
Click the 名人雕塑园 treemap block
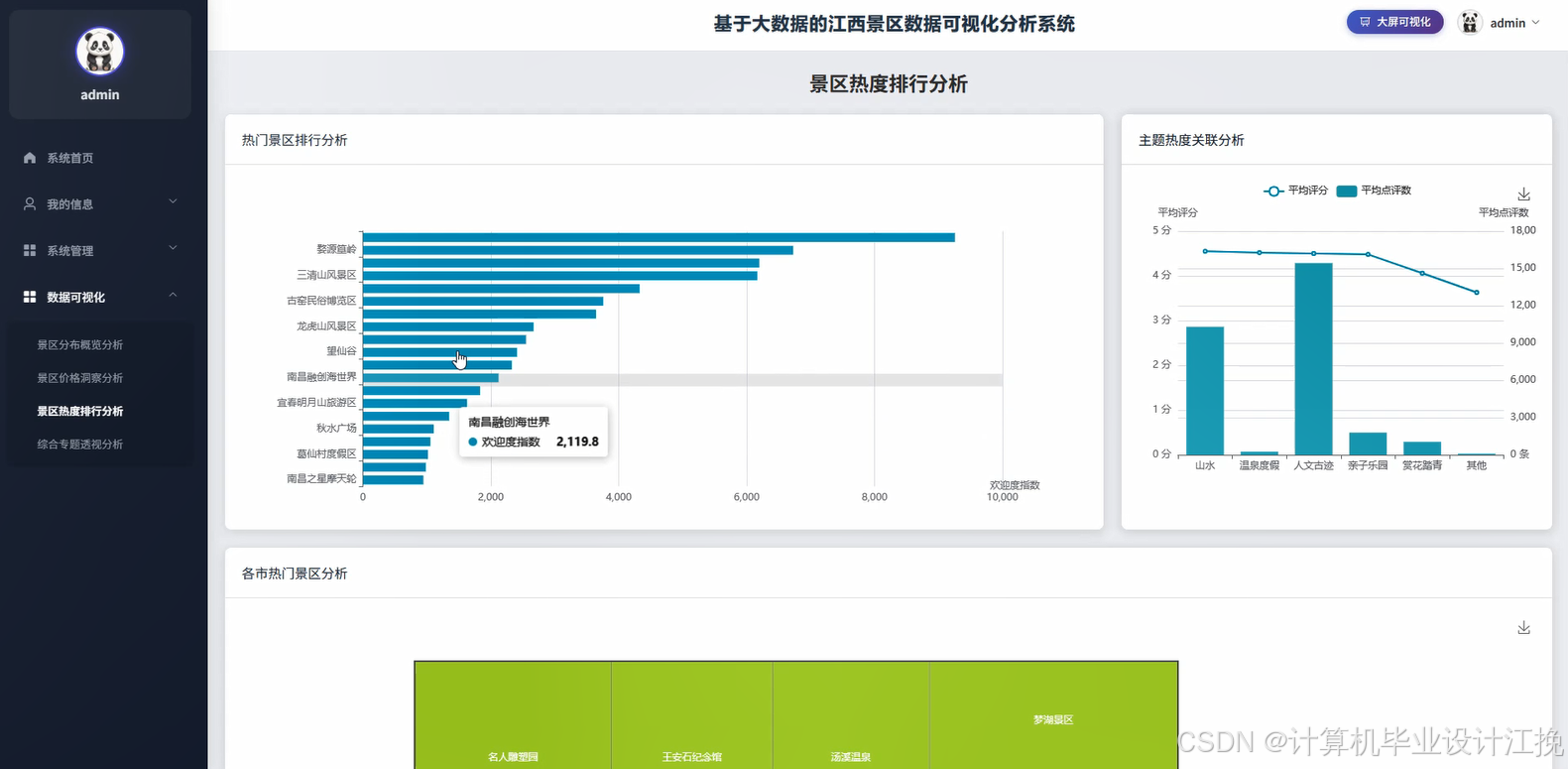(x=513, y=715)
